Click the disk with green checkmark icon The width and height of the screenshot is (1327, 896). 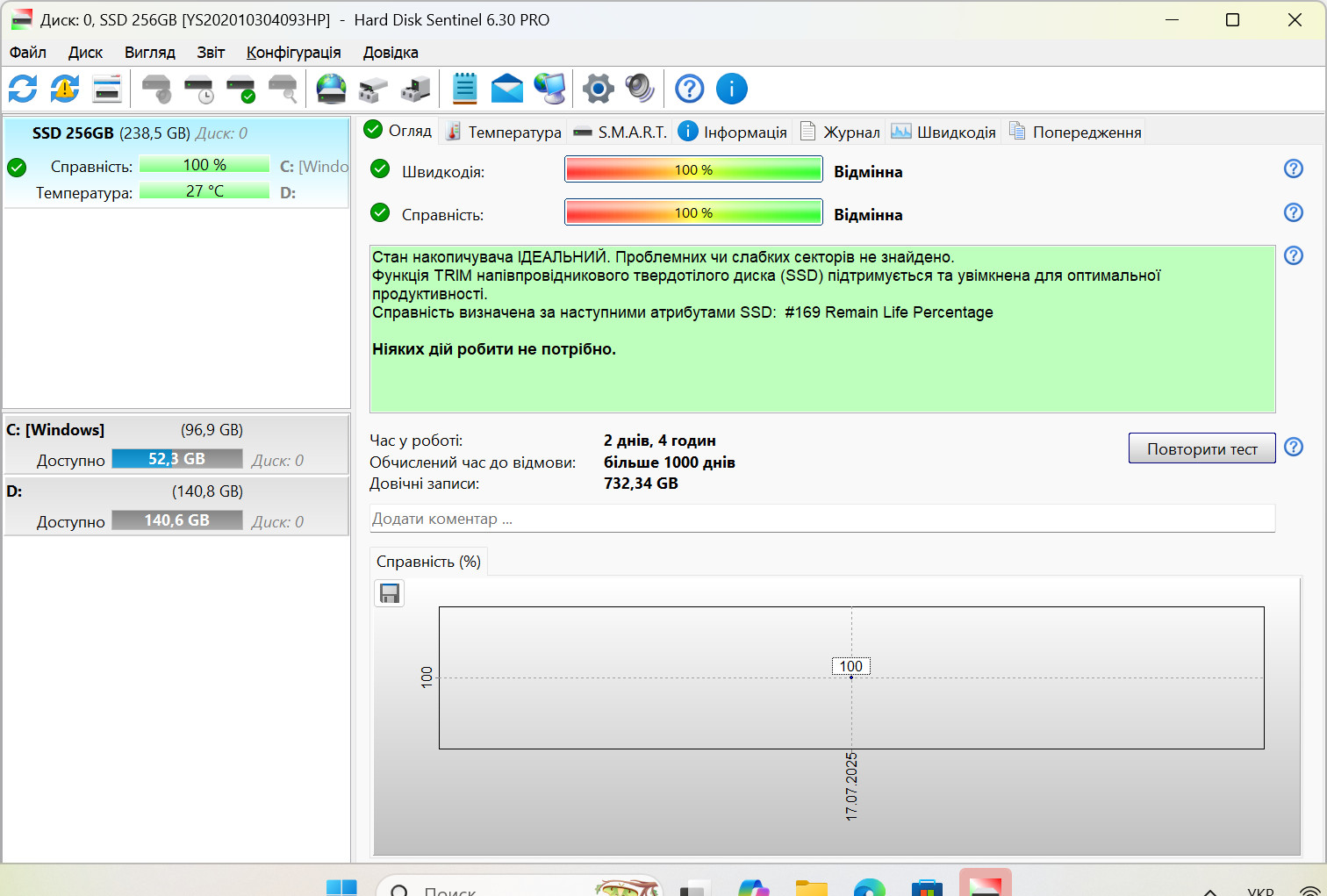pos(240,89)
